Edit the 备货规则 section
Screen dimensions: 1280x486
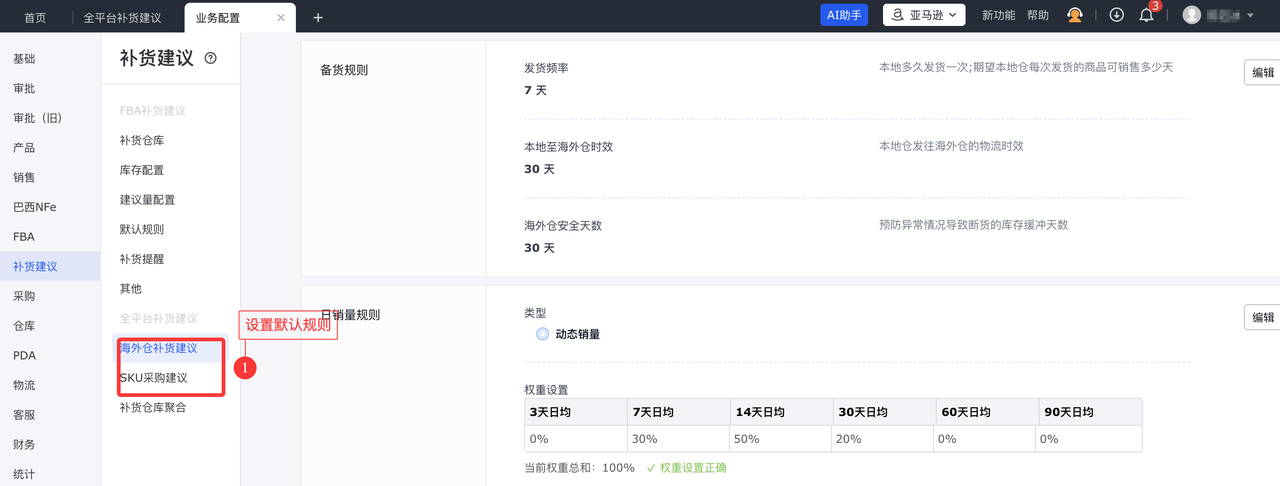[1263, 73]
